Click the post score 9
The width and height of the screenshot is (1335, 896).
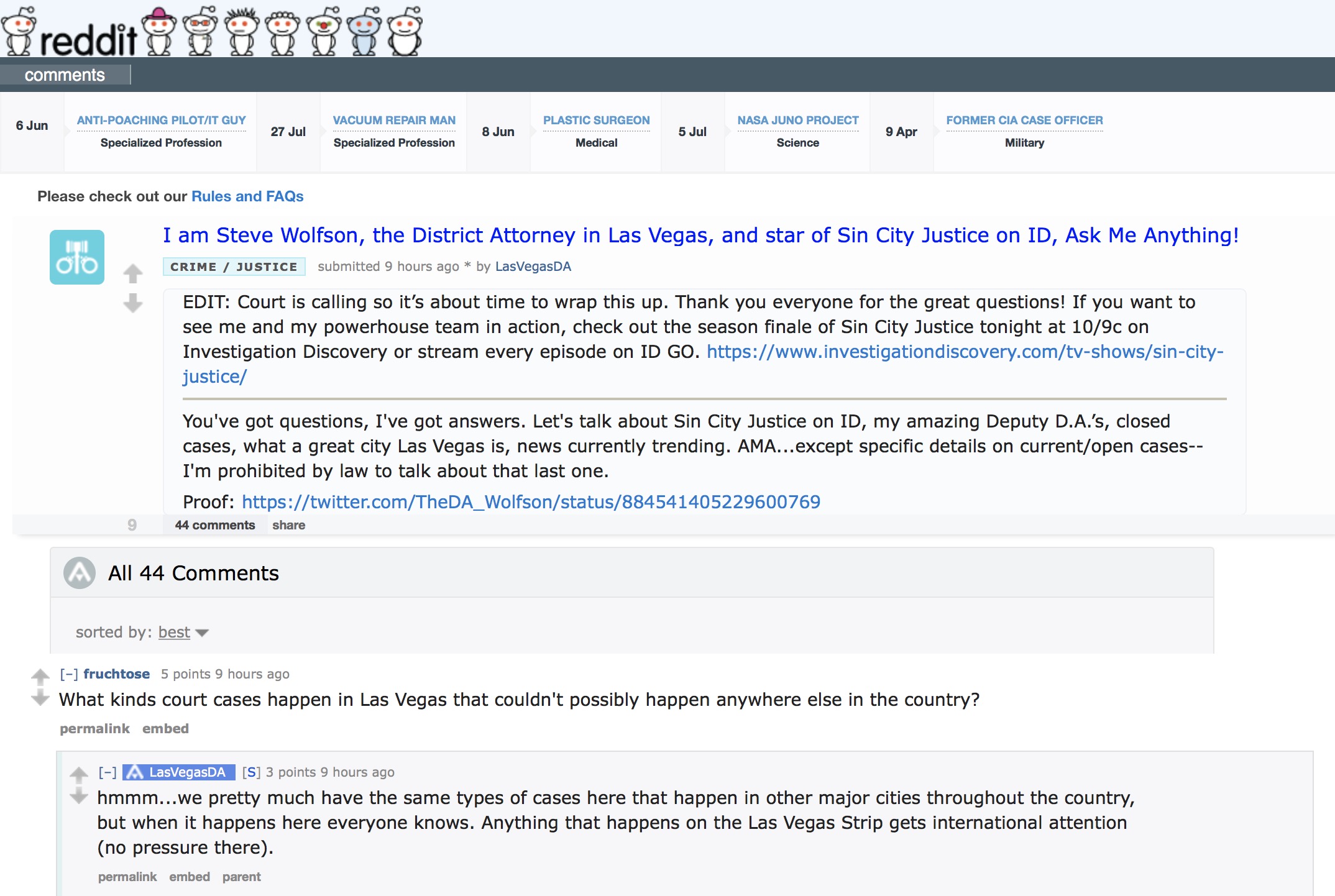point(132,525)
